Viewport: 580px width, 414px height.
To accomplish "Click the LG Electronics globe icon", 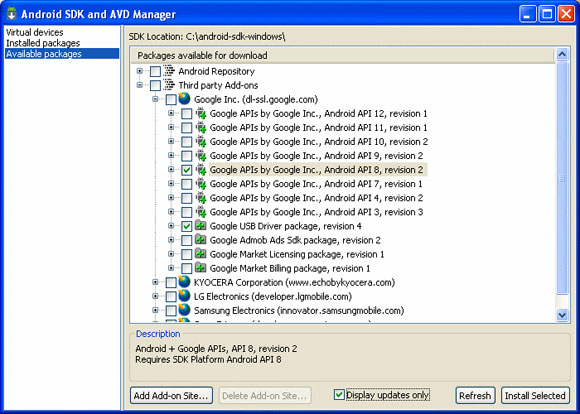I will [x=184, y=296].
